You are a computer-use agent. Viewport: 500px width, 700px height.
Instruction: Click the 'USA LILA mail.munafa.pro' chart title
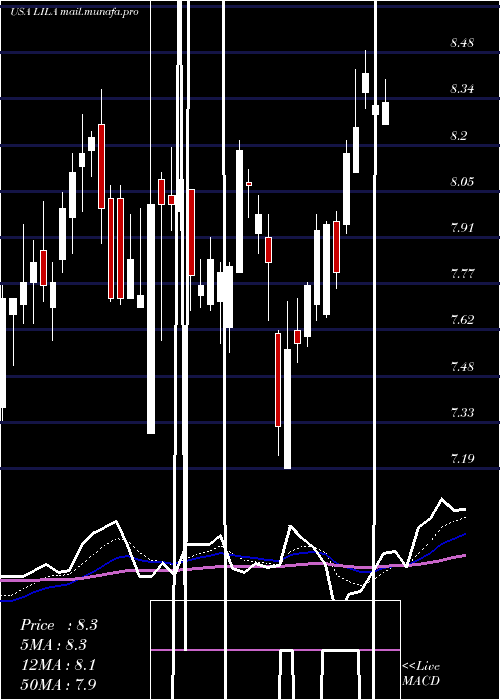74,12
